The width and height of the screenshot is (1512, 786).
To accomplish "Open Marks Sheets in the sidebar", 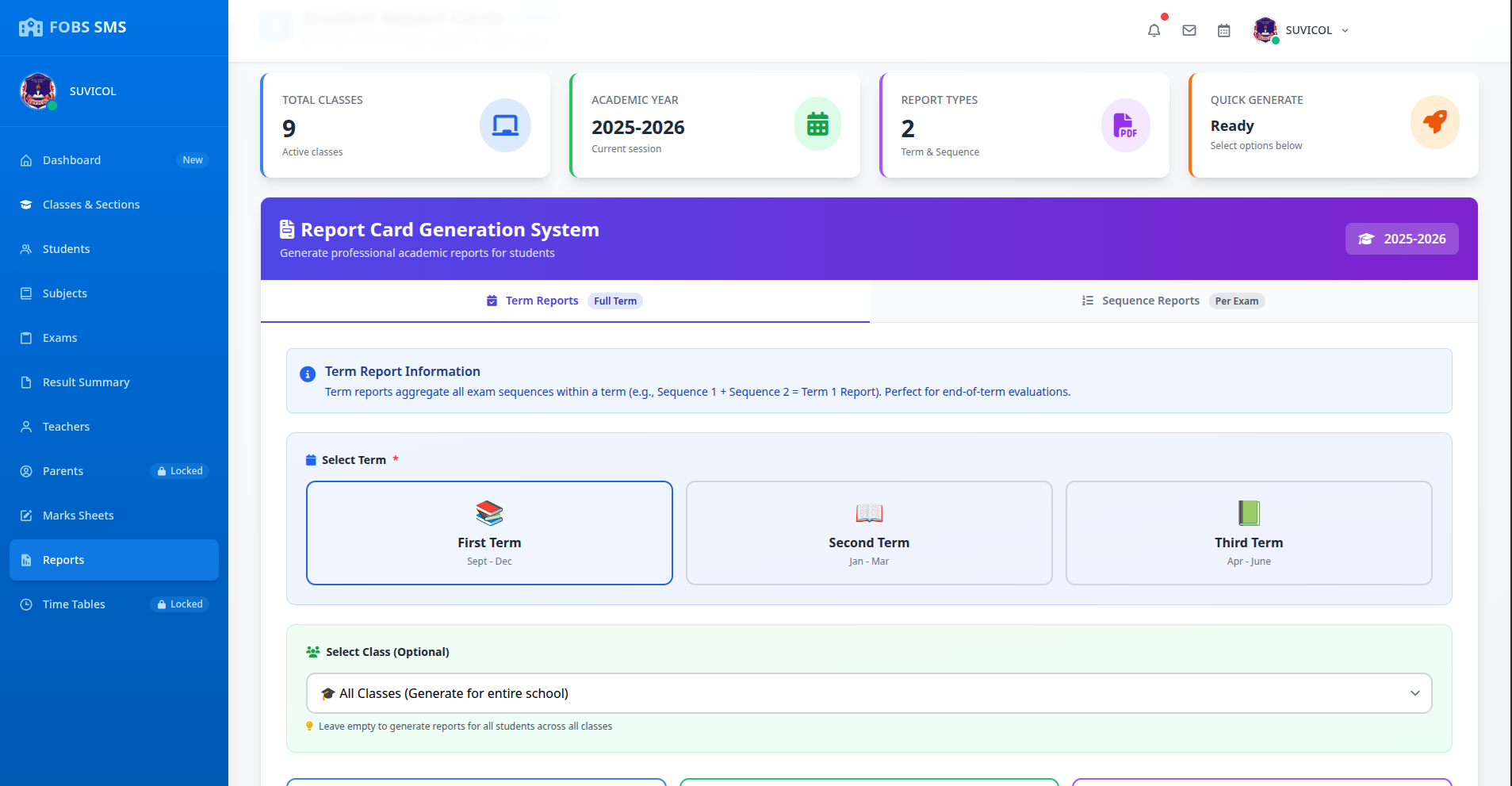I will [78, 516].
